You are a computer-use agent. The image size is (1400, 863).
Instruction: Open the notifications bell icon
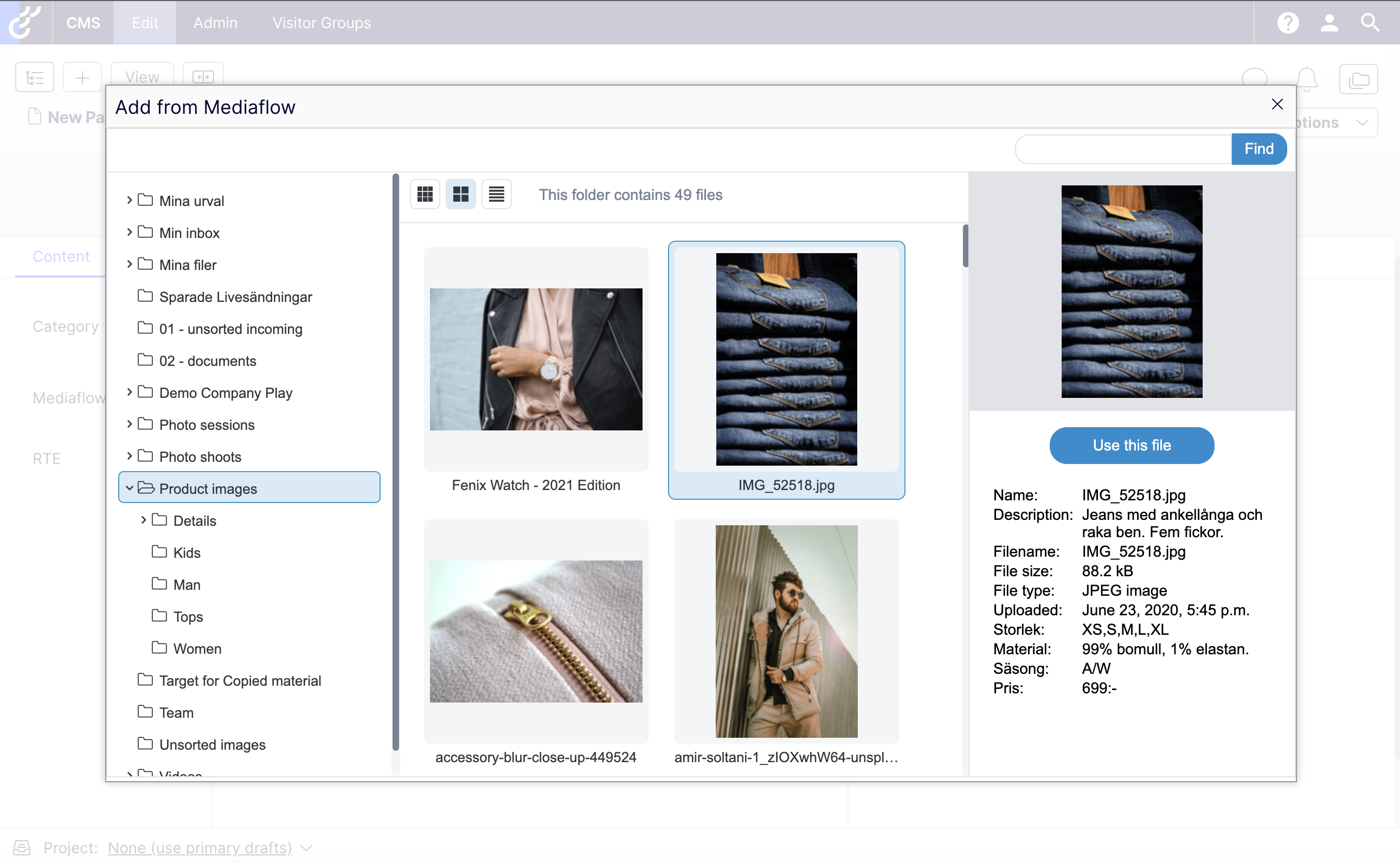click(x=1306, y=79)
